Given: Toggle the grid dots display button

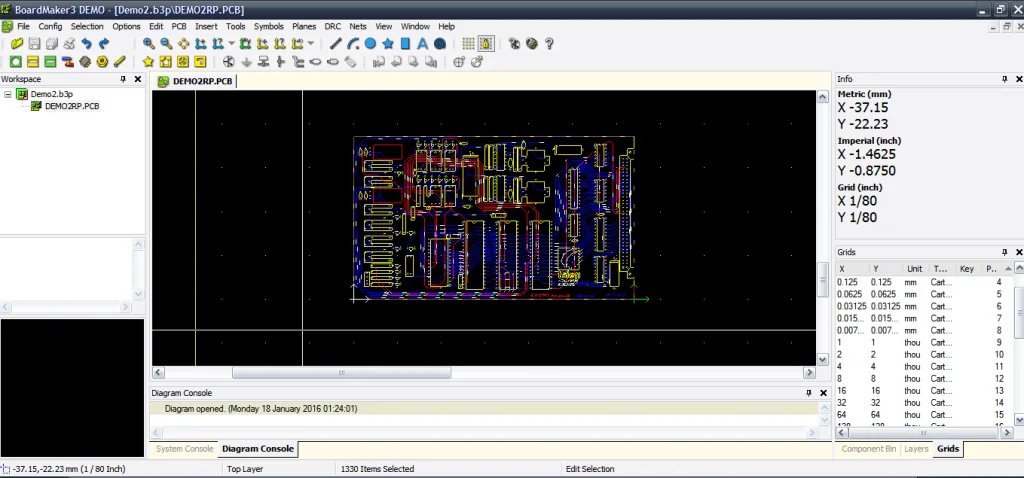Looking at the screenshot, I should (x=467, y=44).
